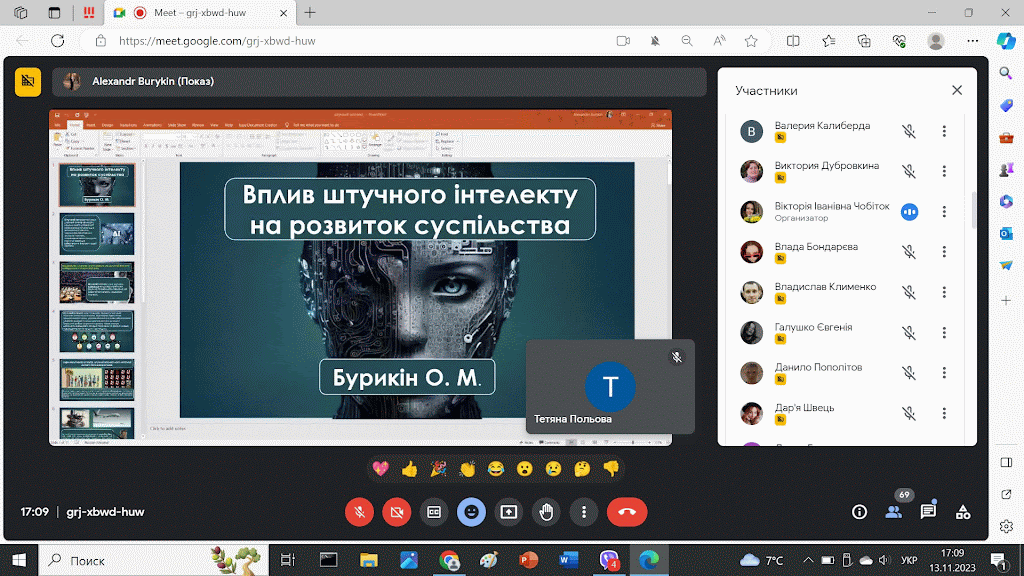Open a new browser tab
The width and height of the screenshot is (1024, 576).
point(310,13)
